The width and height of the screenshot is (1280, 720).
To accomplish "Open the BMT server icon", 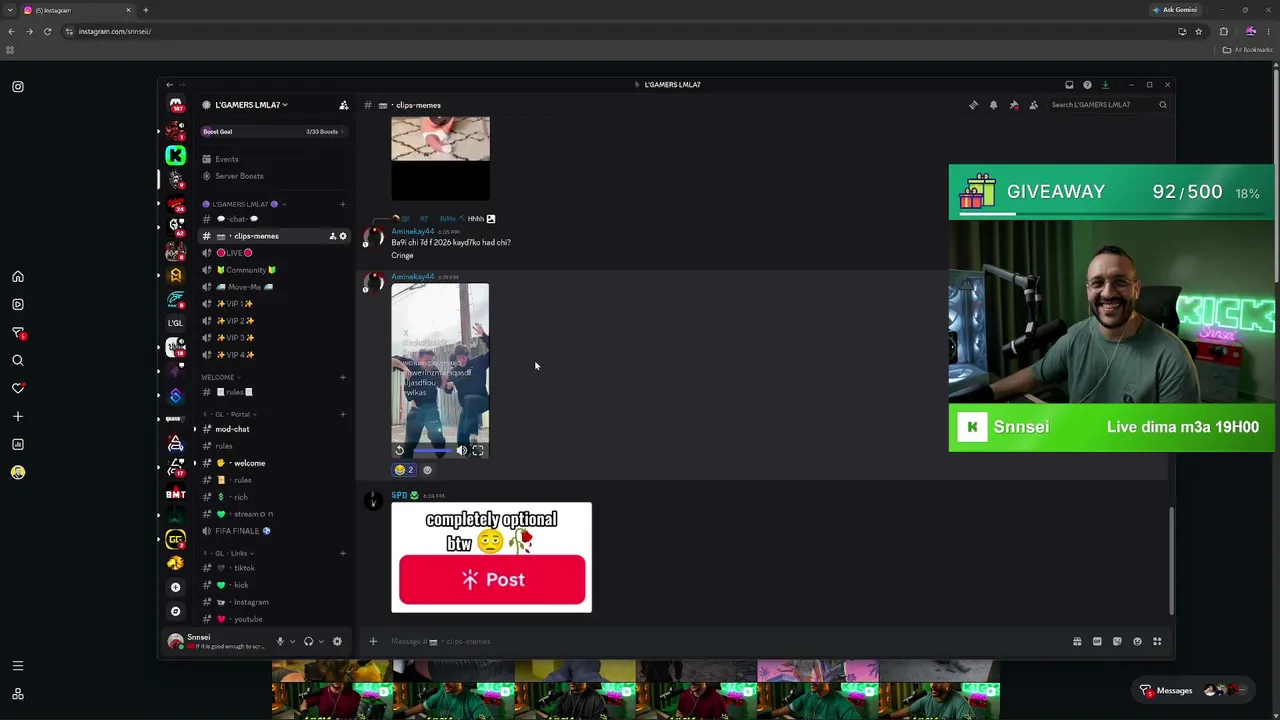I will pyautogui.click(x=175, y=493).
